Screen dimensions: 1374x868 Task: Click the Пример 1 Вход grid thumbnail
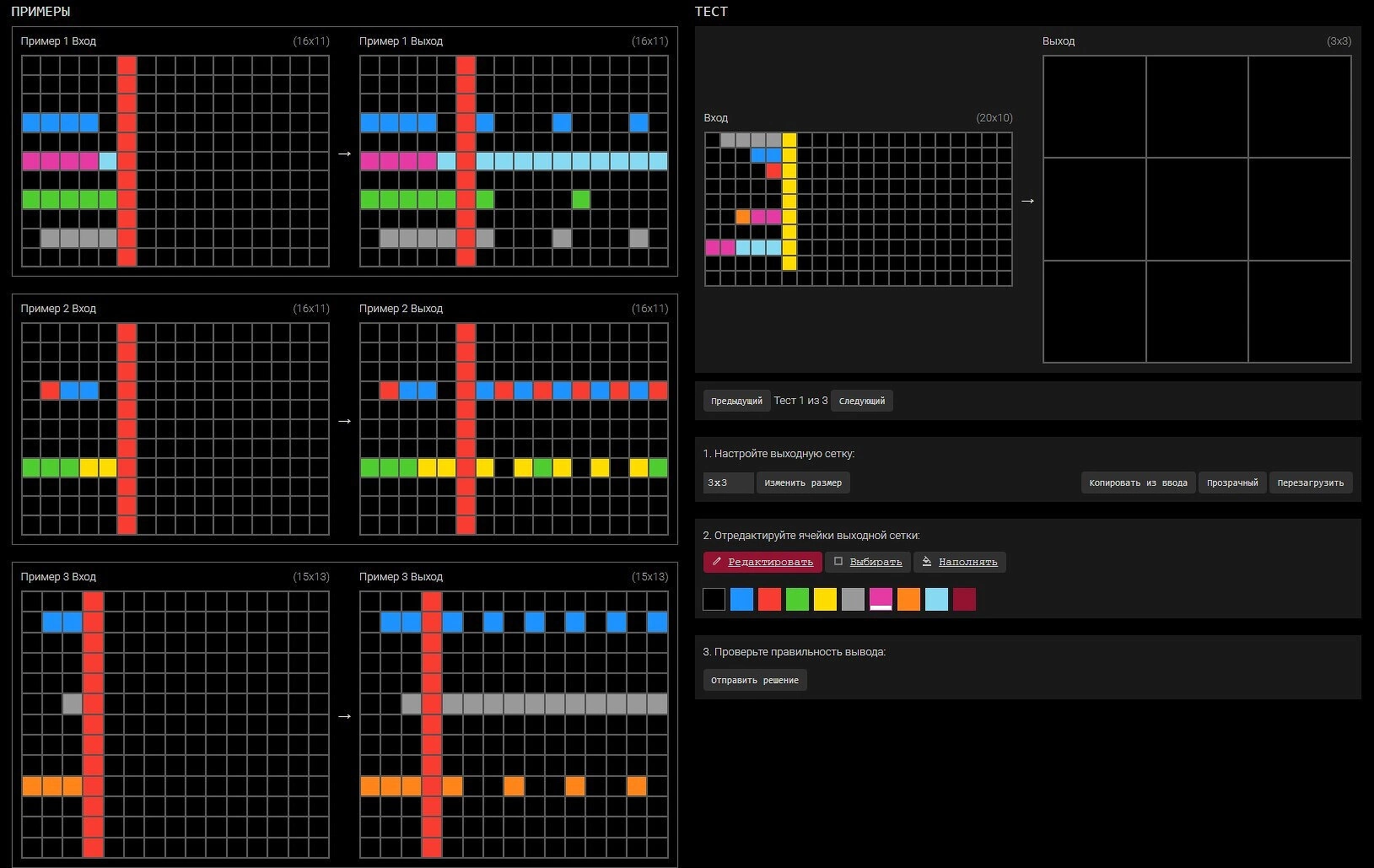pos(175,161)
